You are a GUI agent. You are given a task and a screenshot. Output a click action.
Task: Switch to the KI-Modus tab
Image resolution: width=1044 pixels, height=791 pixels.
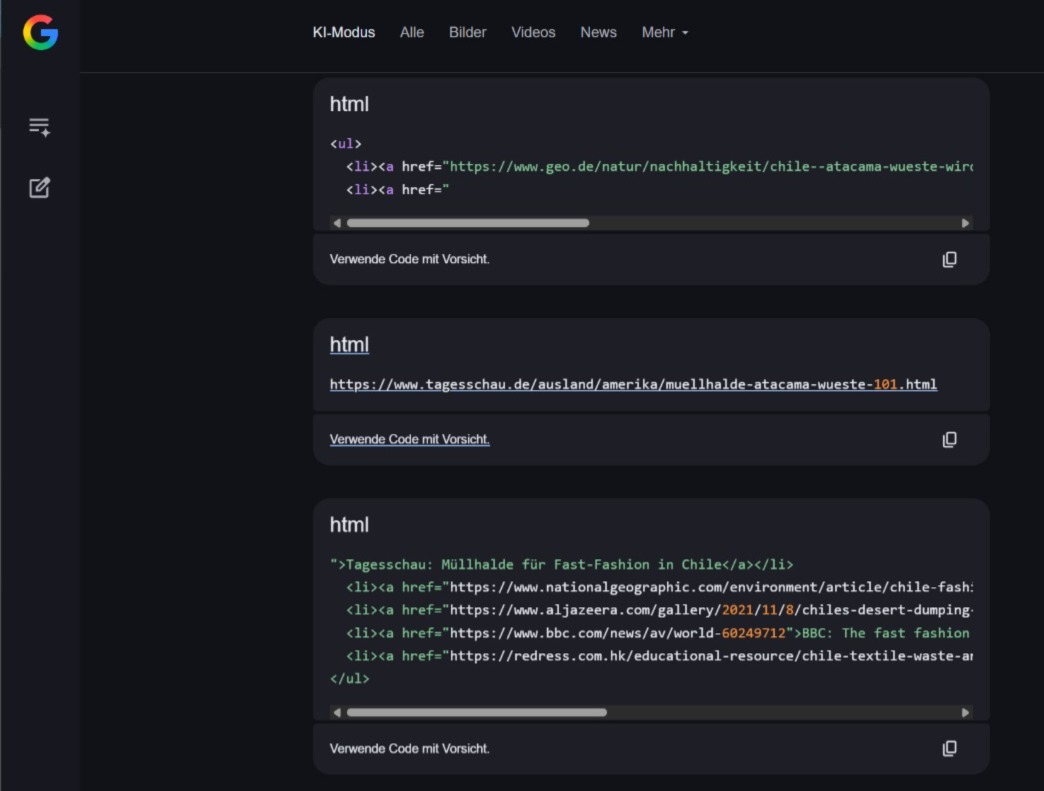tap(344, 32)
